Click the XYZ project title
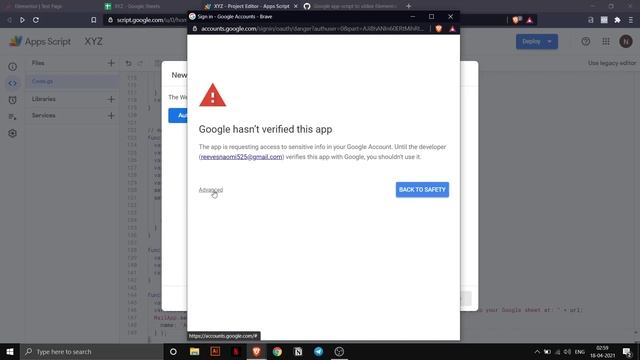The image size is (640, 360). click(x=93, y=42)
